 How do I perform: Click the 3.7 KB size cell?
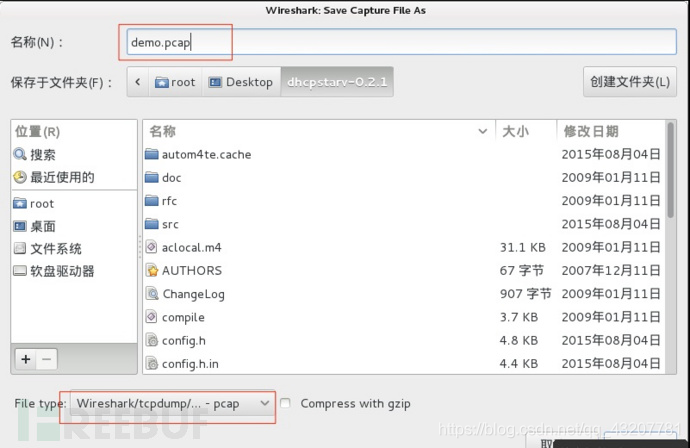pos(519,317)
